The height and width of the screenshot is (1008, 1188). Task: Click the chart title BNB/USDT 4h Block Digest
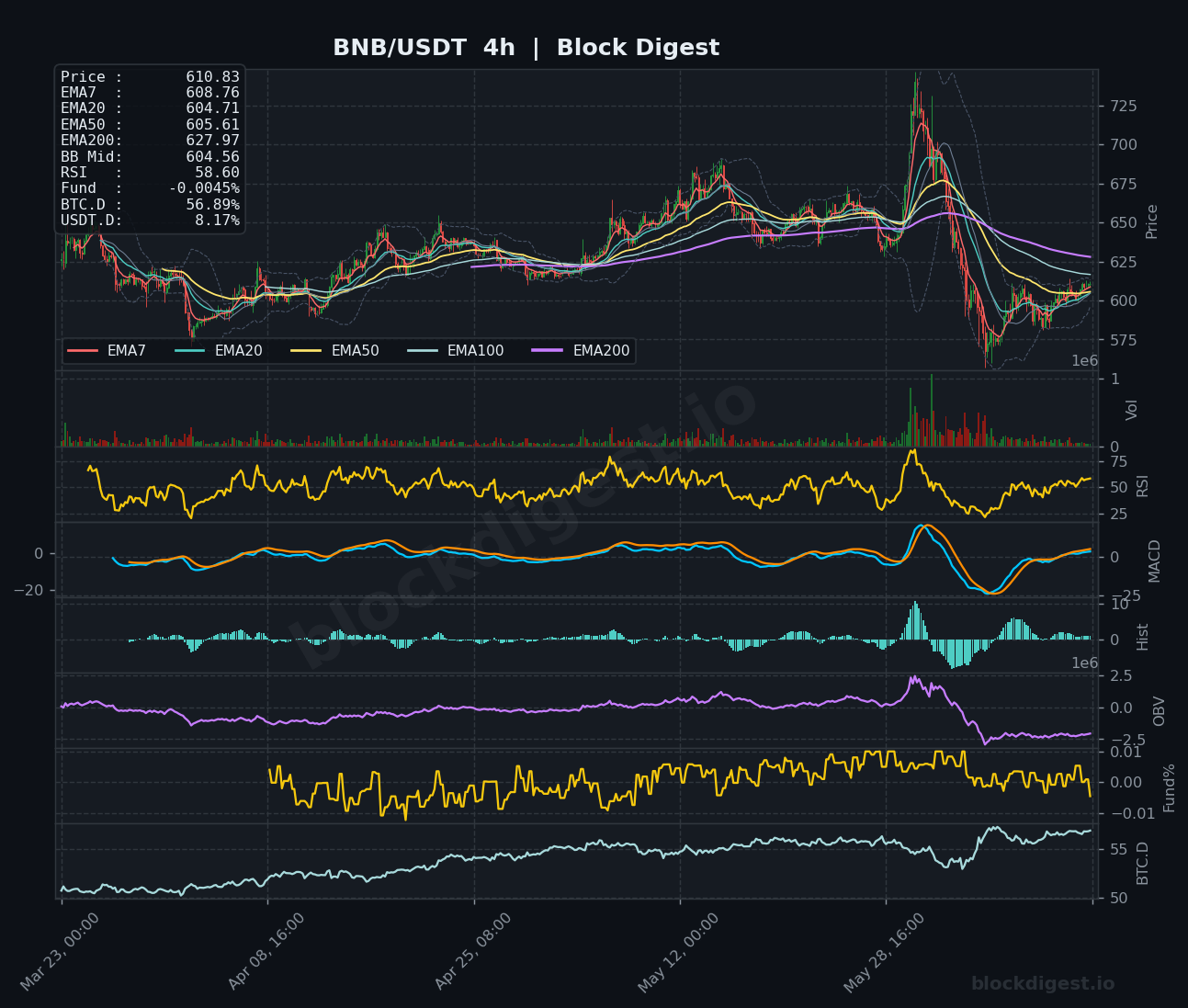click(526, 48)
